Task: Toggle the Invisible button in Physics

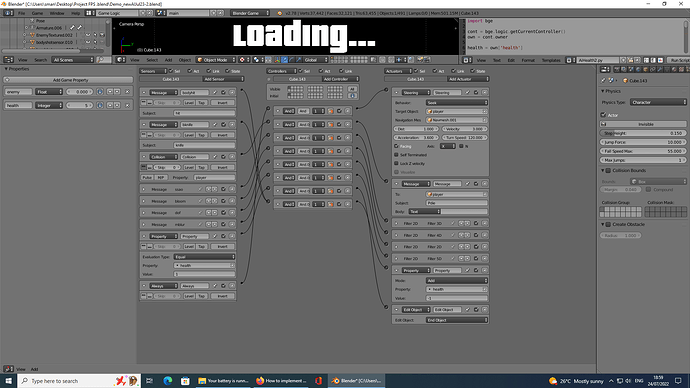Action: click(x=643, y=124)
